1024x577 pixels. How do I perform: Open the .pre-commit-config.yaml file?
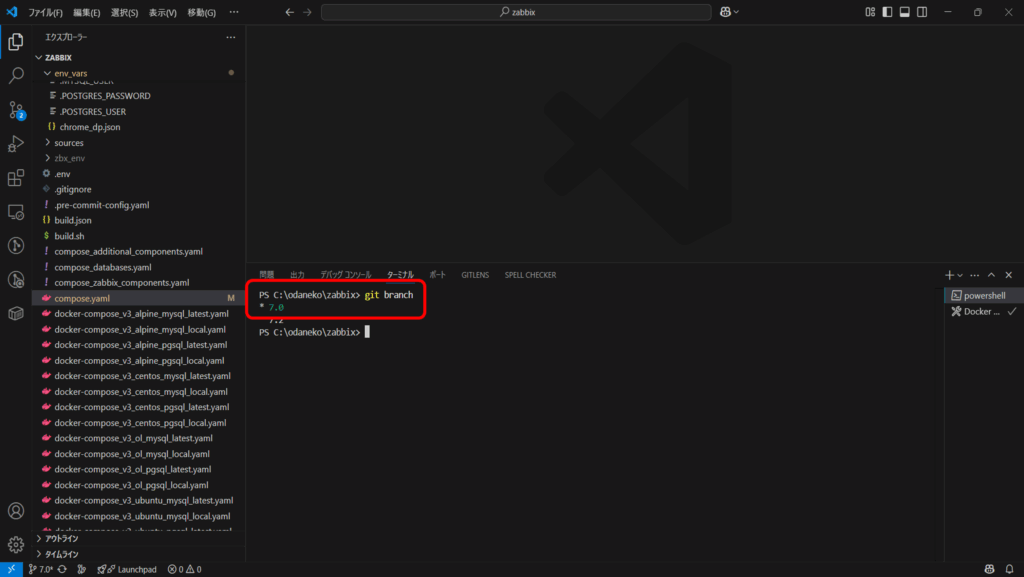138,205
